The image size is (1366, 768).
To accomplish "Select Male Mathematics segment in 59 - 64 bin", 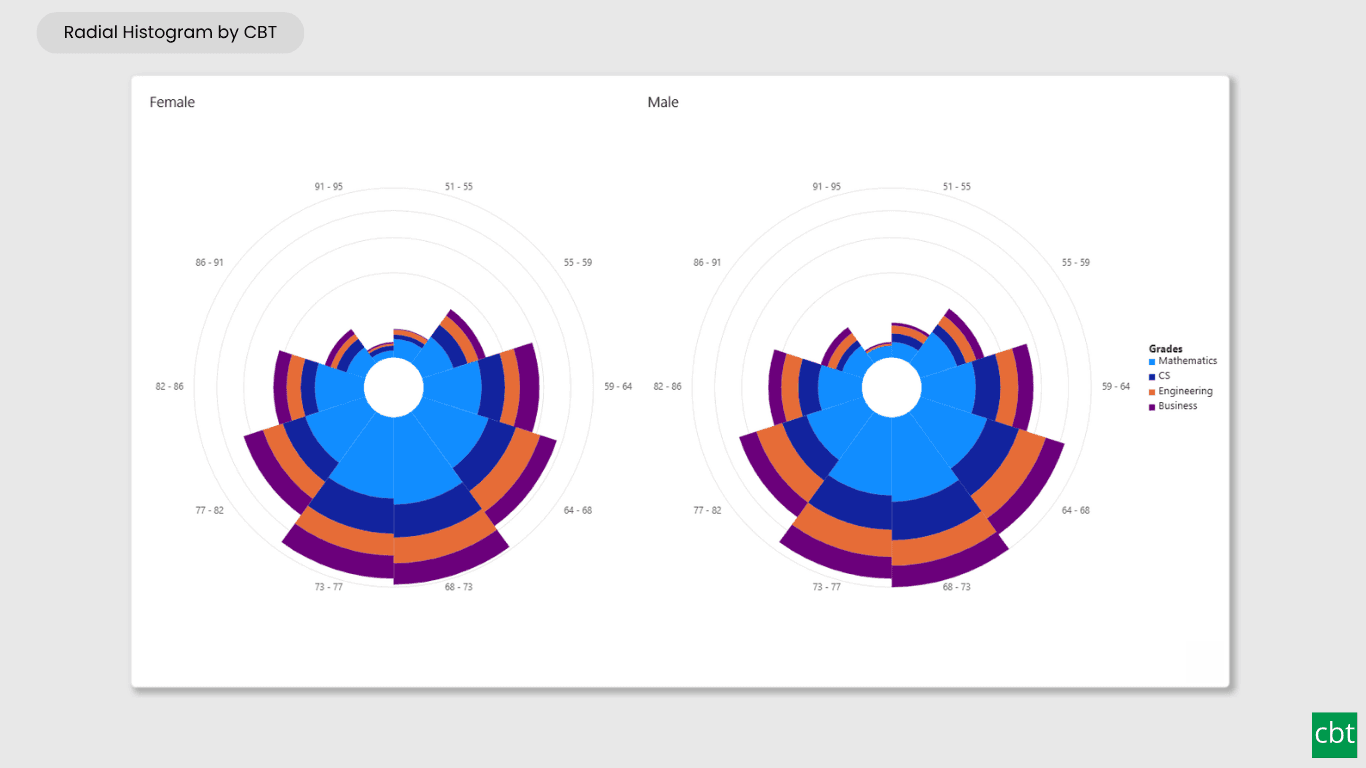I will (949, 388).
